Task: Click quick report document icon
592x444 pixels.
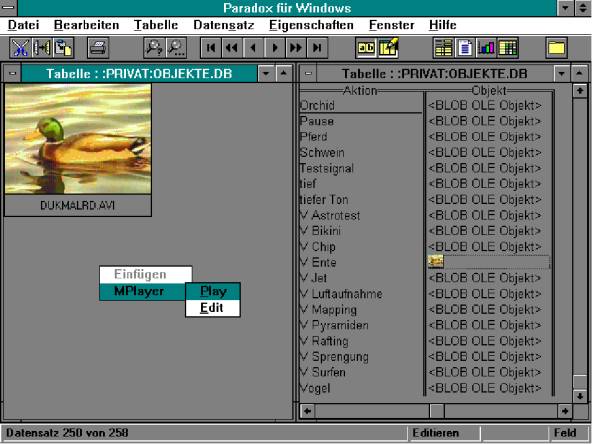Action: click(x=465, y=48)
